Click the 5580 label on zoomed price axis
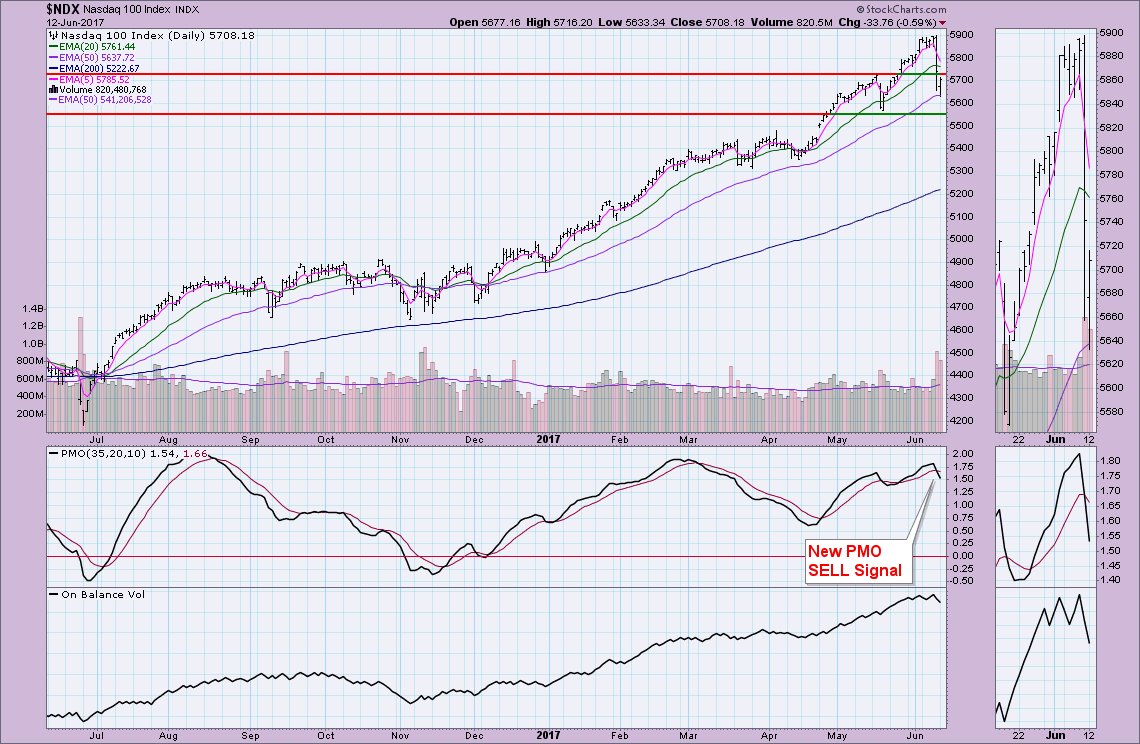This screenshot has height=744, width=1140. (1110, 412)
